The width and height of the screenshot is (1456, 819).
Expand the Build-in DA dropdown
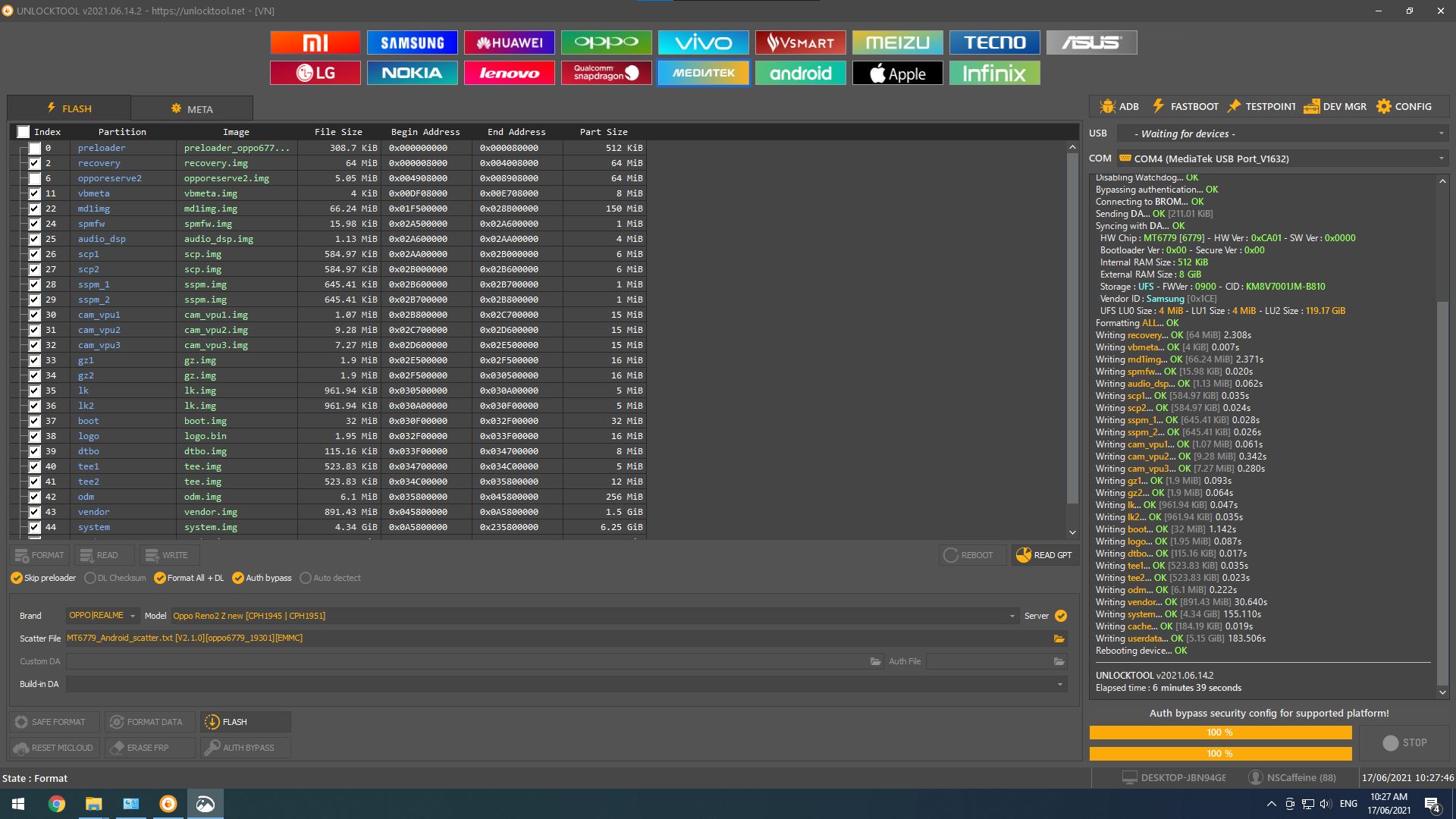(566, 684)
